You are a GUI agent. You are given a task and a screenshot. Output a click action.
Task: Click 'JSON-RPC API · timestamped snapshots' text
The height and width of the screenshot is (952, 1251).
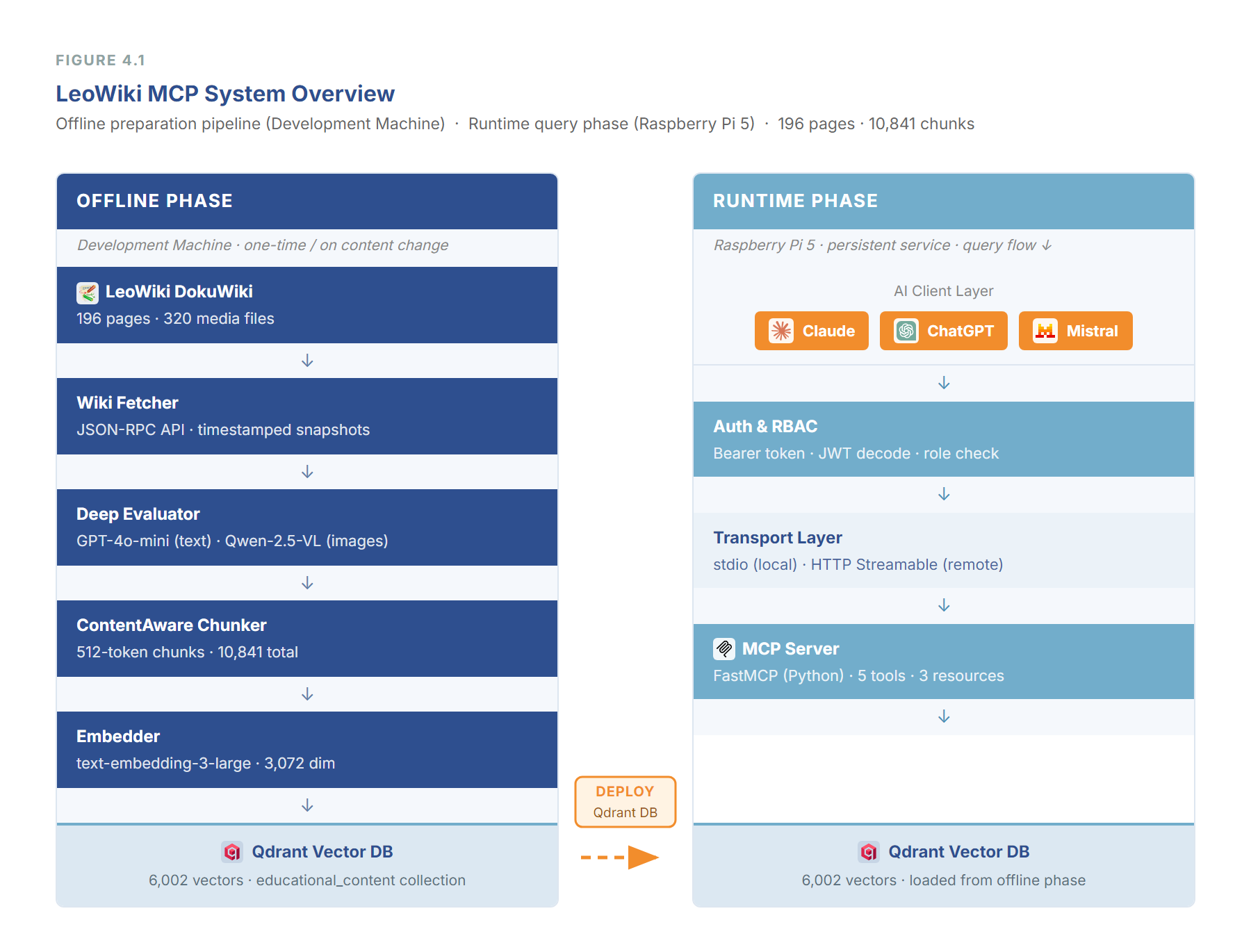click(x=223, y=430)
